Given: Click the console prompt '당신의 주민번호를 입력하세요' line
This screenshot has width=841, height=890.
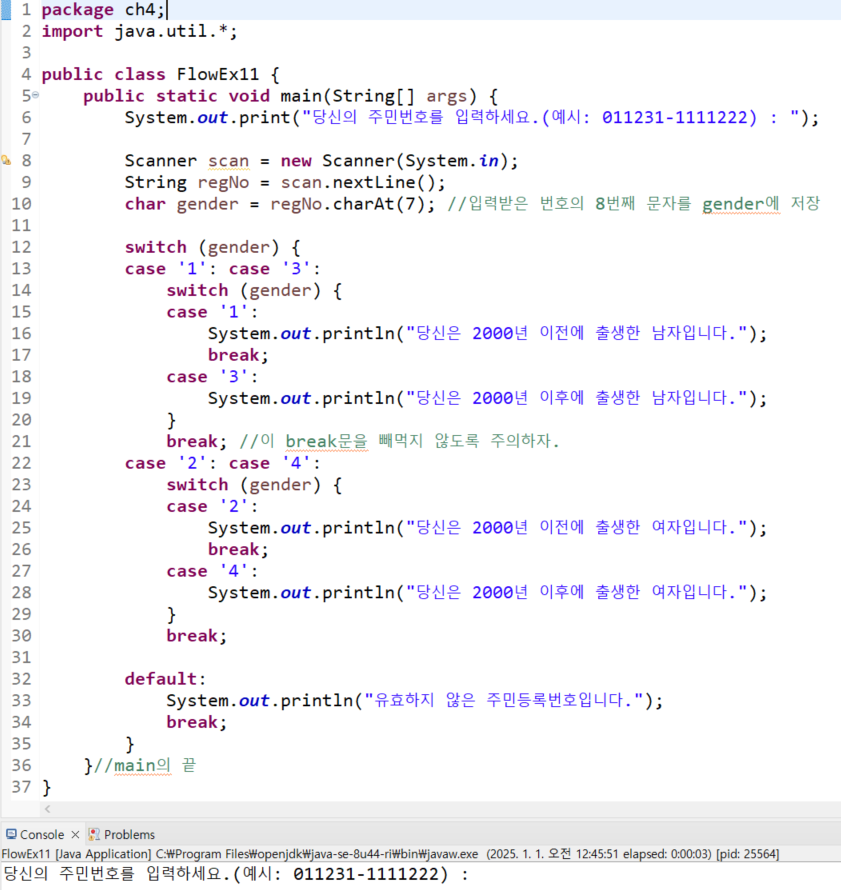Looking at the screenshot, I should (236, 874).
